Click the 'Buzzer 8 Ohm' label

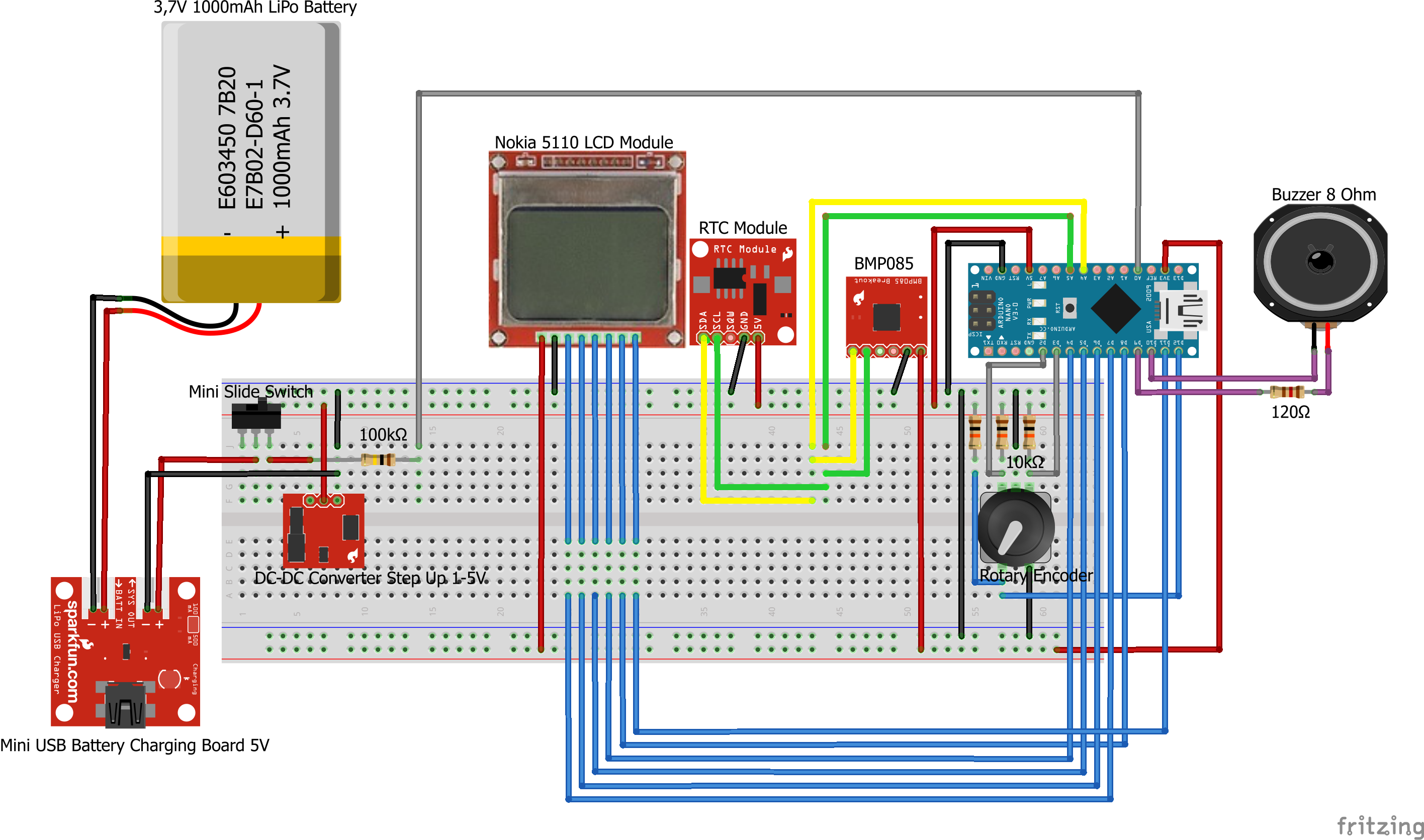[1323, 195]
